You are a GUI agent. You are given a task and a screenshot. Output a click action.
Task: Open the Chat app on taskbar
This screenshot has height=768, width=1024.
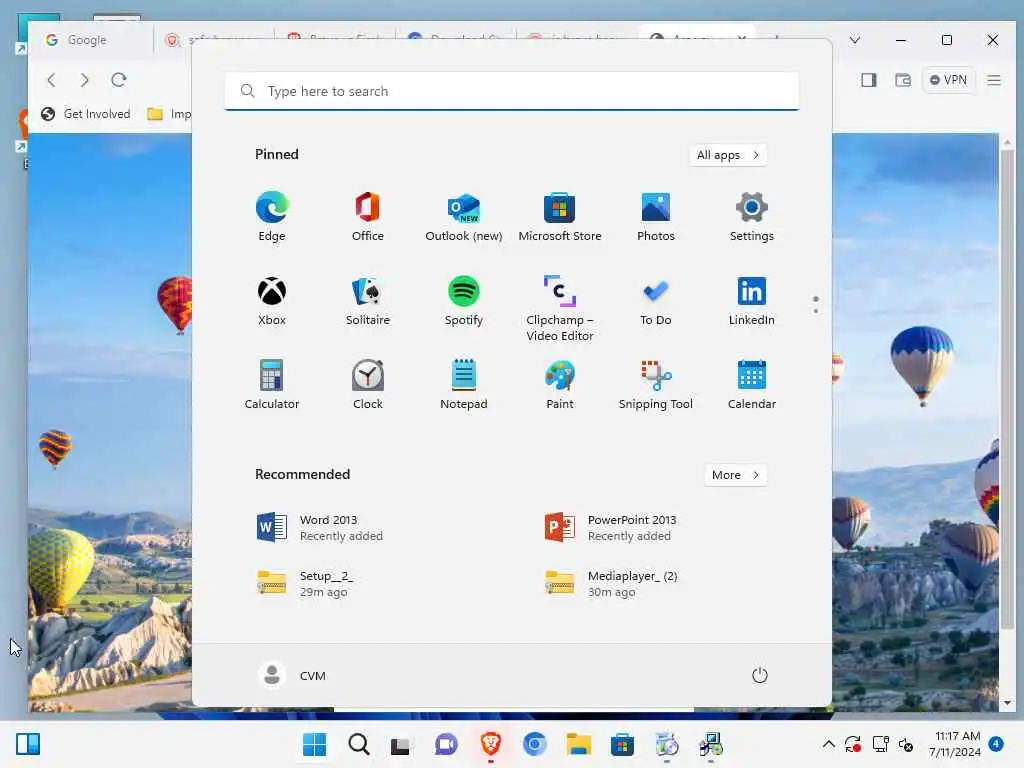(446, 744)
